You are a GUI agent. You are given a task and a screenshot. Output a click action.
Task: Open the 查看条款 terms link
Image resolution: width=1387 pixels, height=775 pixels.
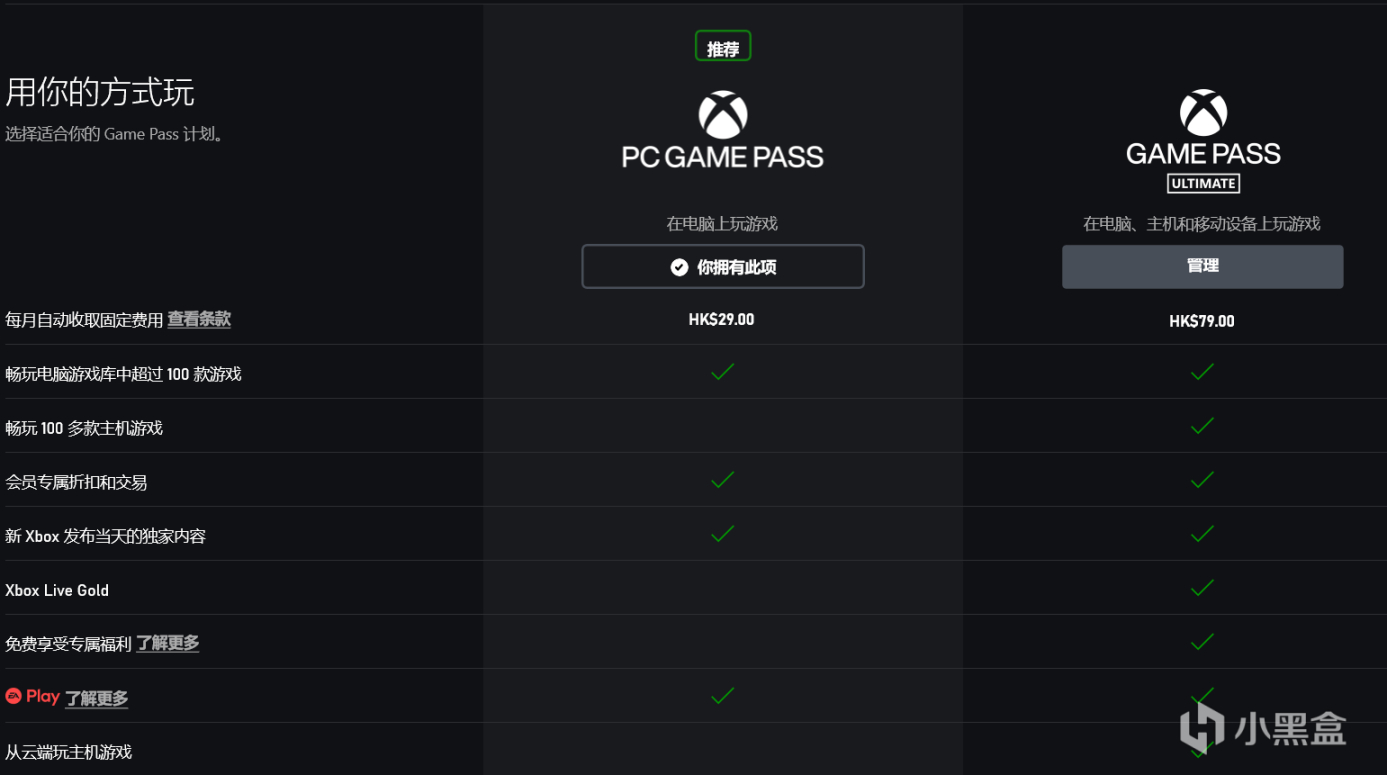199,319
